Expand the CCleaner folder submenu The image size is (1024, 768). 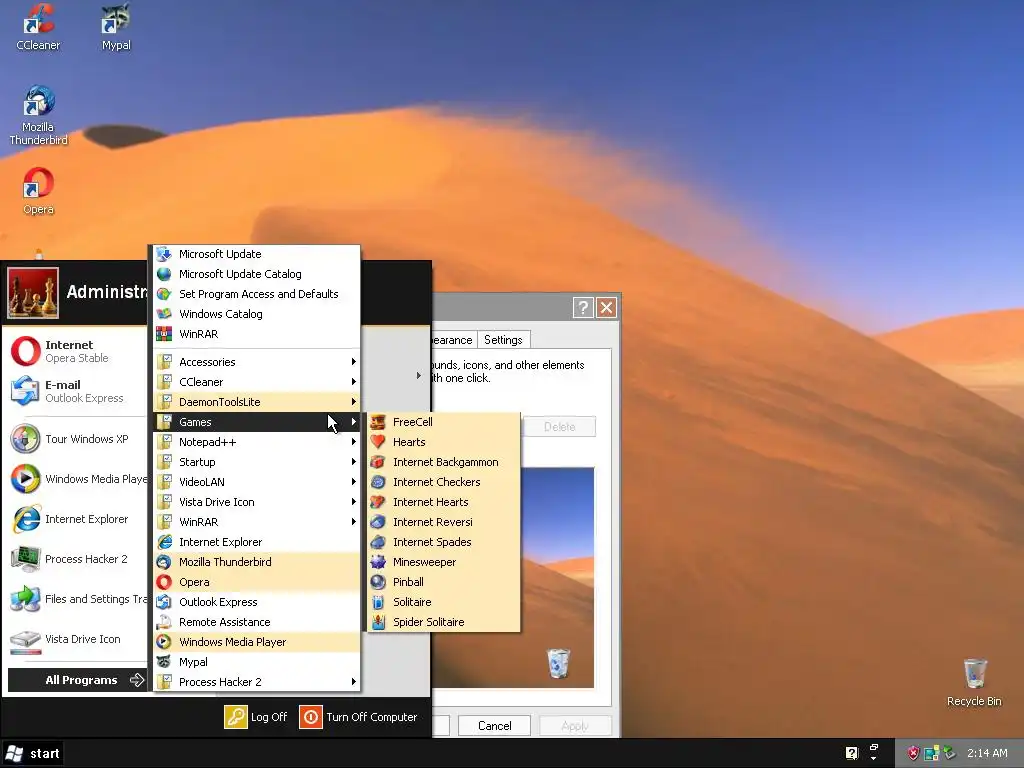257,382
